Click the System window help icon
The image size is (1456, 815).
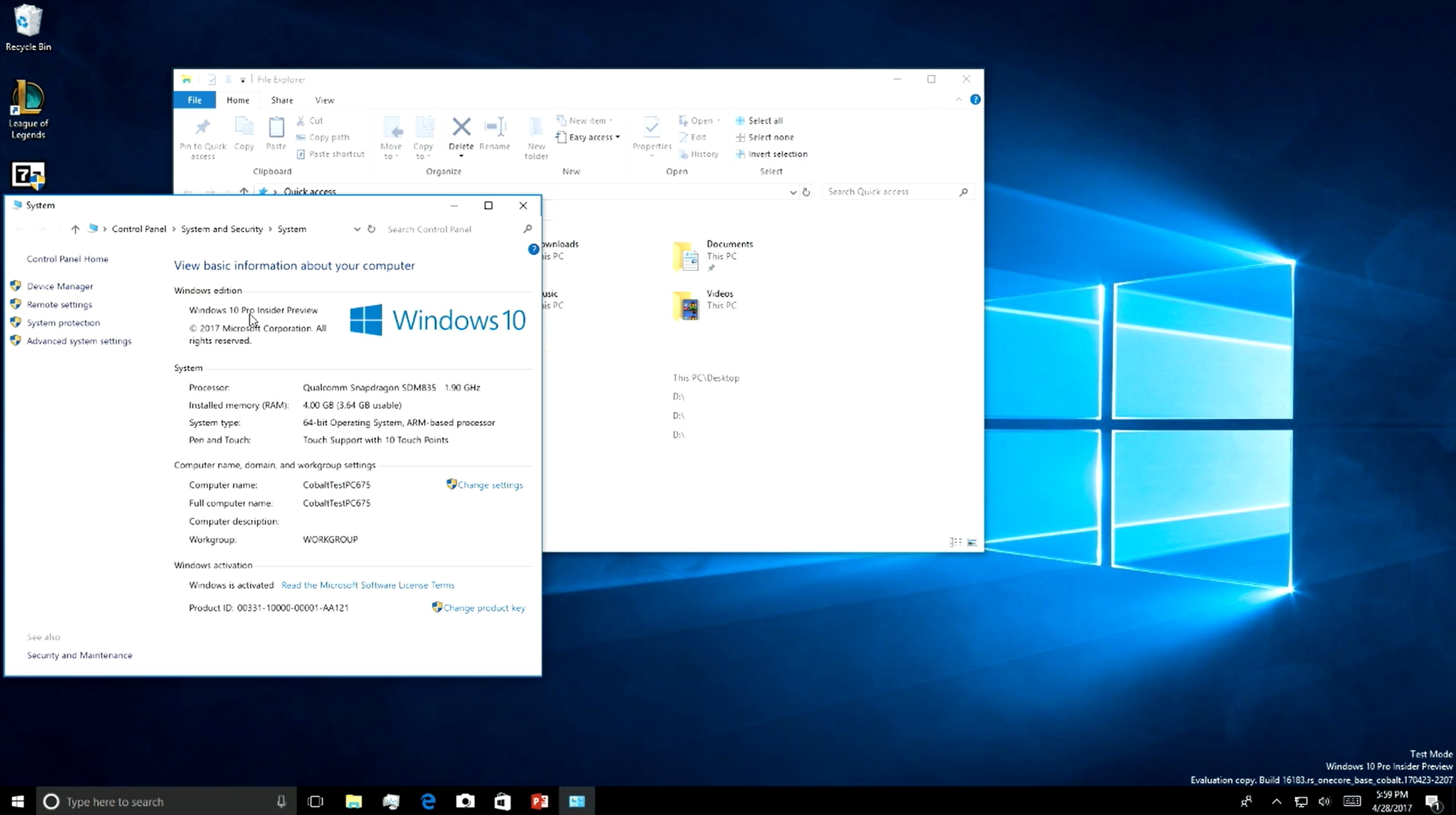point(533,249)
